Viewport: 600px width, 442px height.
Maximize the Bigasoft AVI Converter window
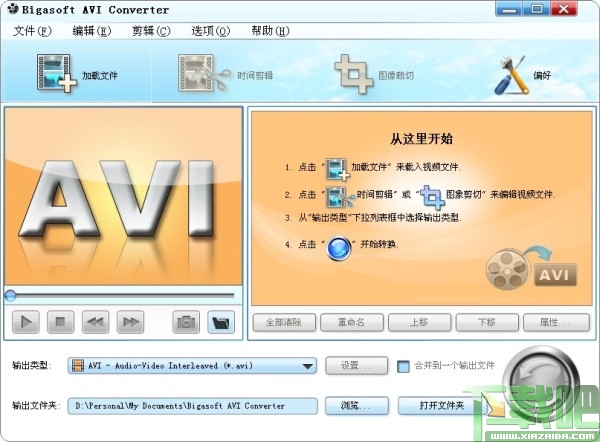536,9
